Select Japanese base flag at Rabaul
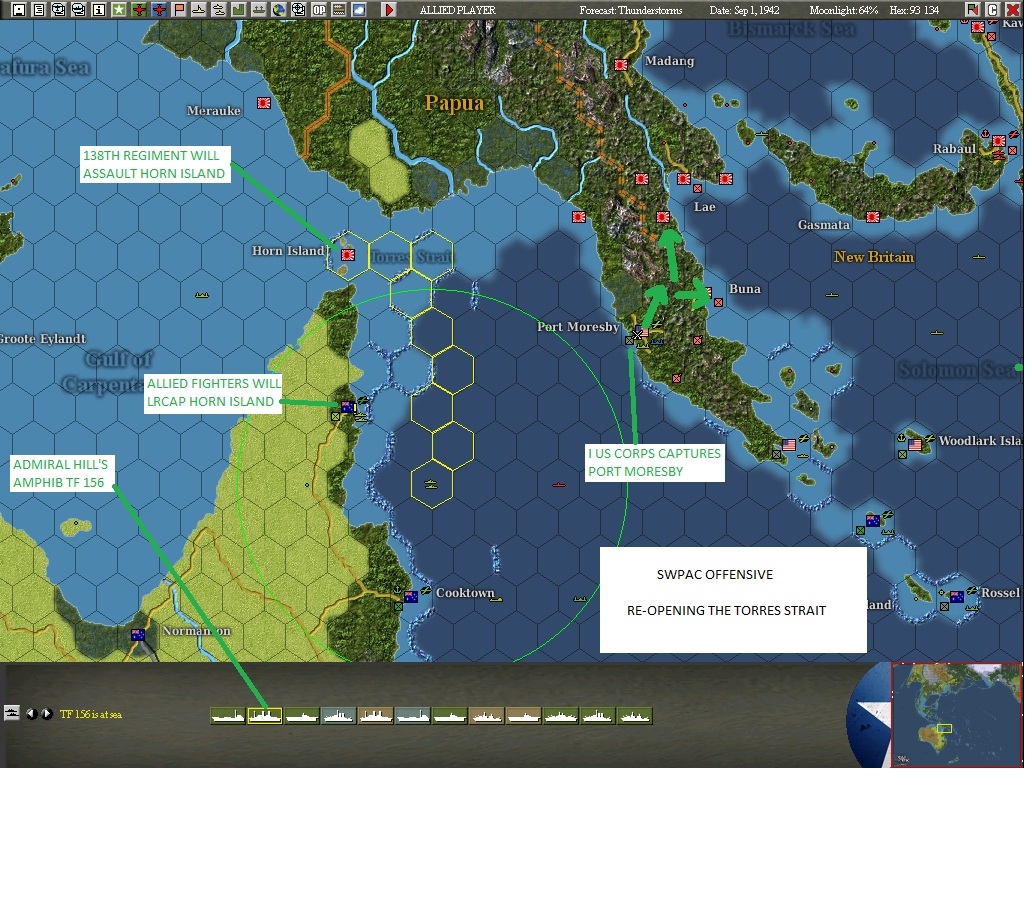1032x898 pixels. 999,141
